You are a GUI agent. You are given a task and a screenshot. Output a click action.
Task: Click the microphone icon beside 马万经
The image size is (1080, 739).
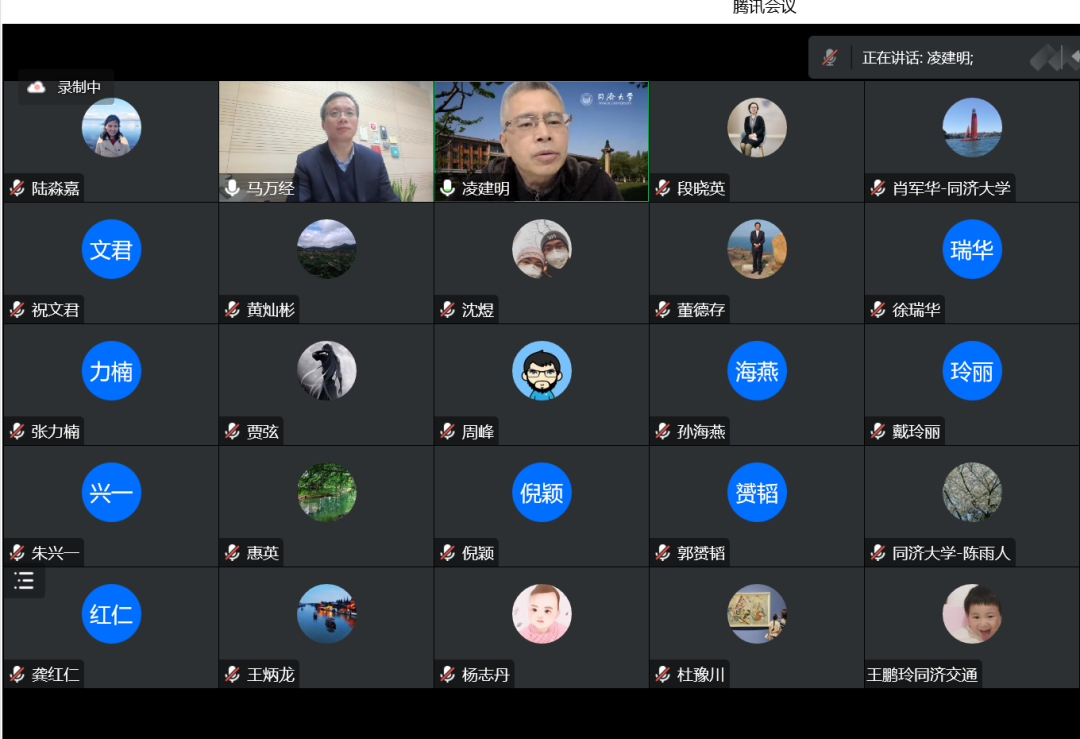pyautogui.click(x=232, y=188)
